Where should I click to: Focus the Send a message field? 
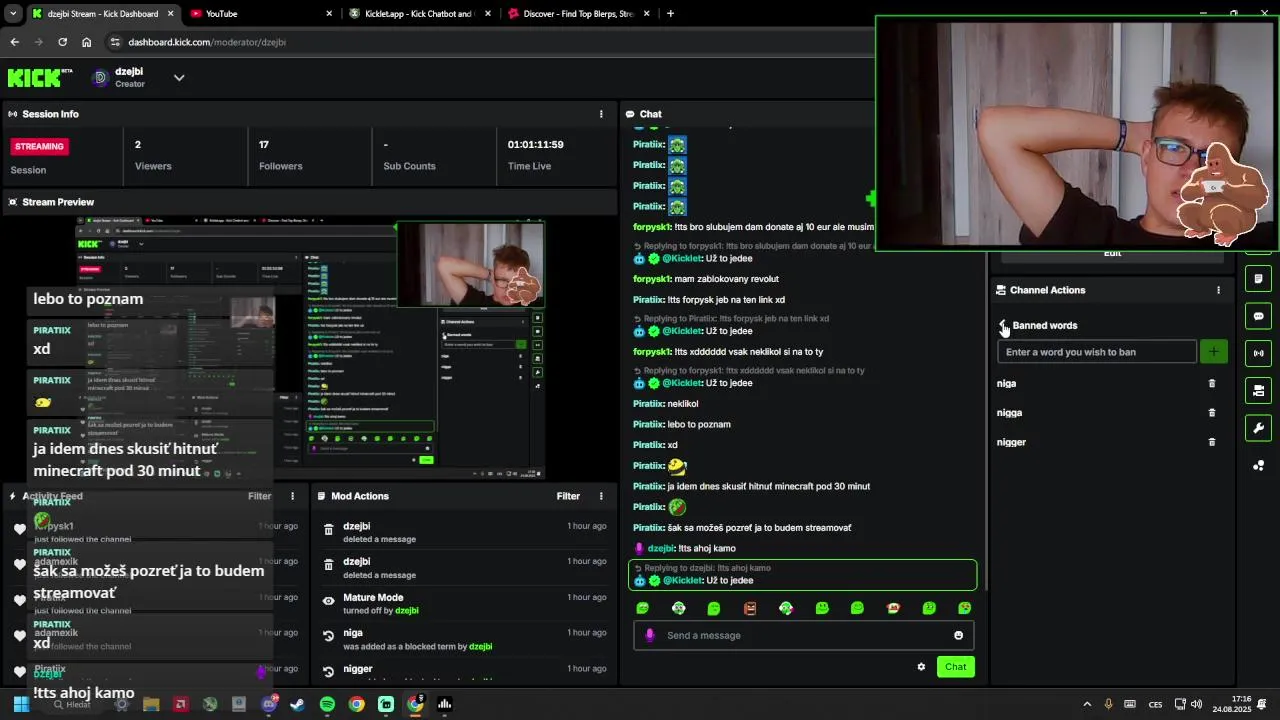(x=803, y=635)
